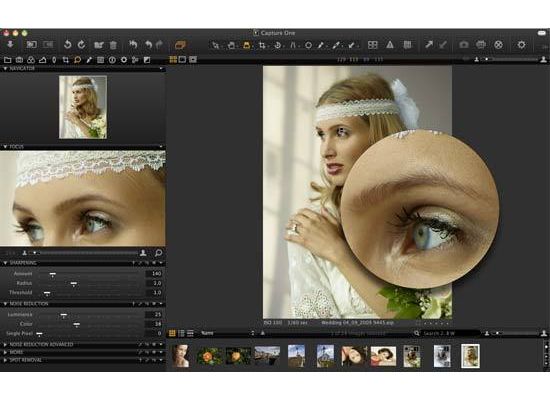Viewport: 550px width, 400px height.
Task: Select the Rotate straighten tool
Action: (x=277, y=45)
